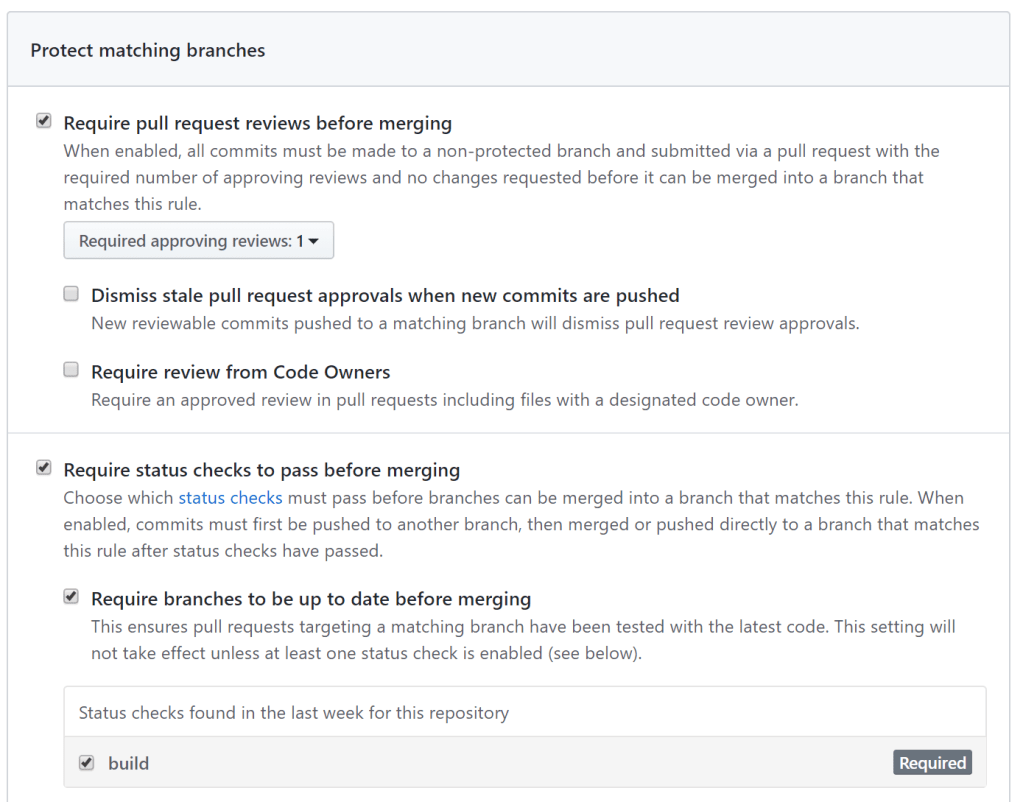Image resolution: width=1023 pixels, height=802 pixels.
Task: Click the build status check label
Action: point(128,763)
